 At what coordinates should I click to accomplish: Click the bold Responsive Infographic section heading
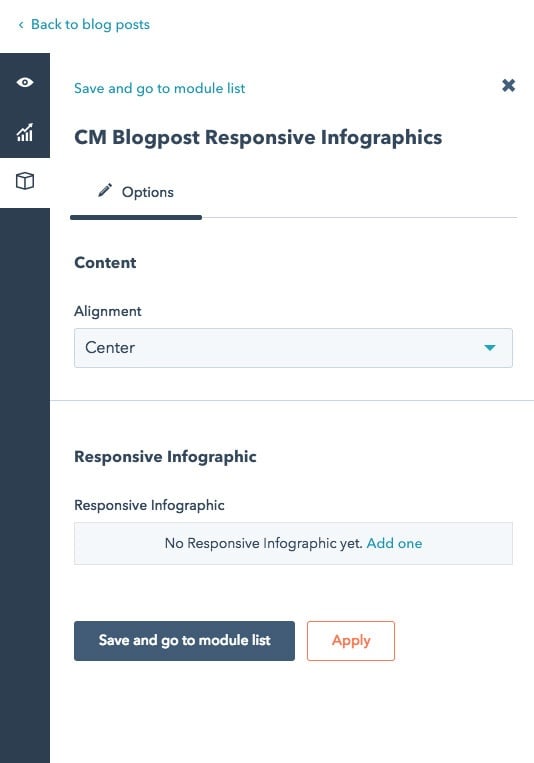[165, 457]
